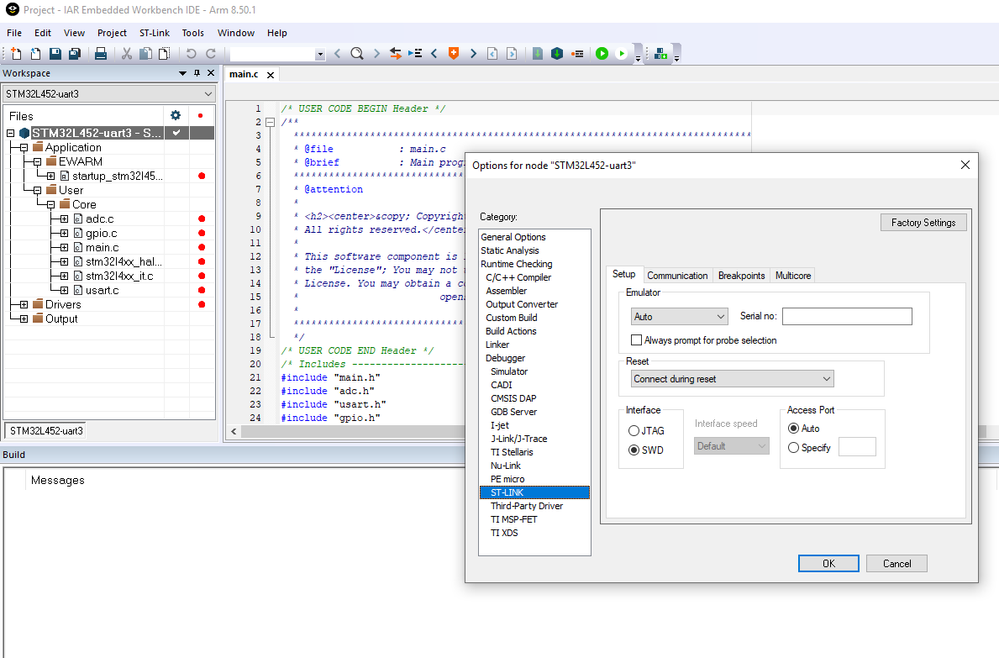Viewport: 999px width, 658px height.
Task: Expand the main.c node in the tree
Action: click(x=64, y=248)
